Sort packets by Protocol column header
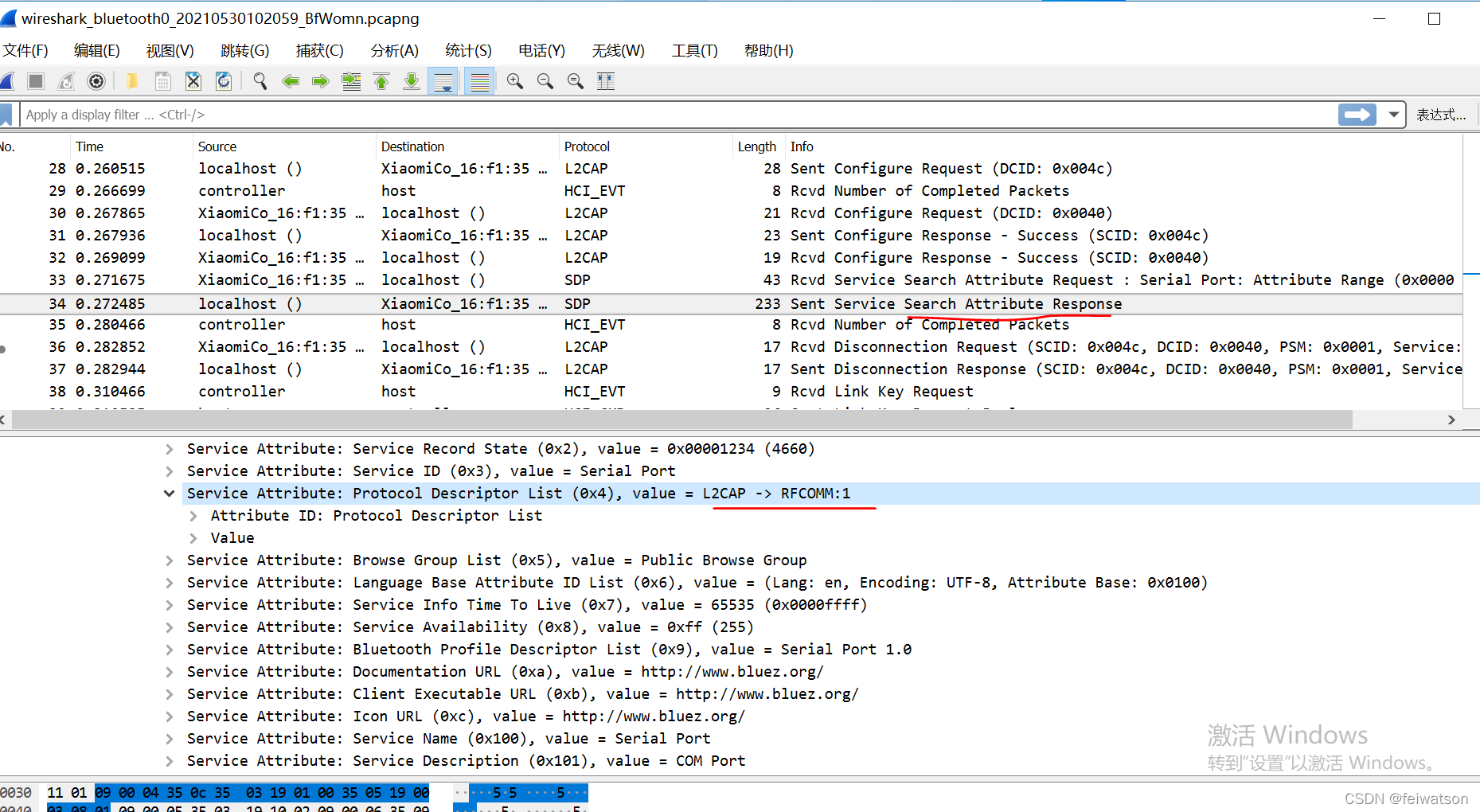 (645, 146)
